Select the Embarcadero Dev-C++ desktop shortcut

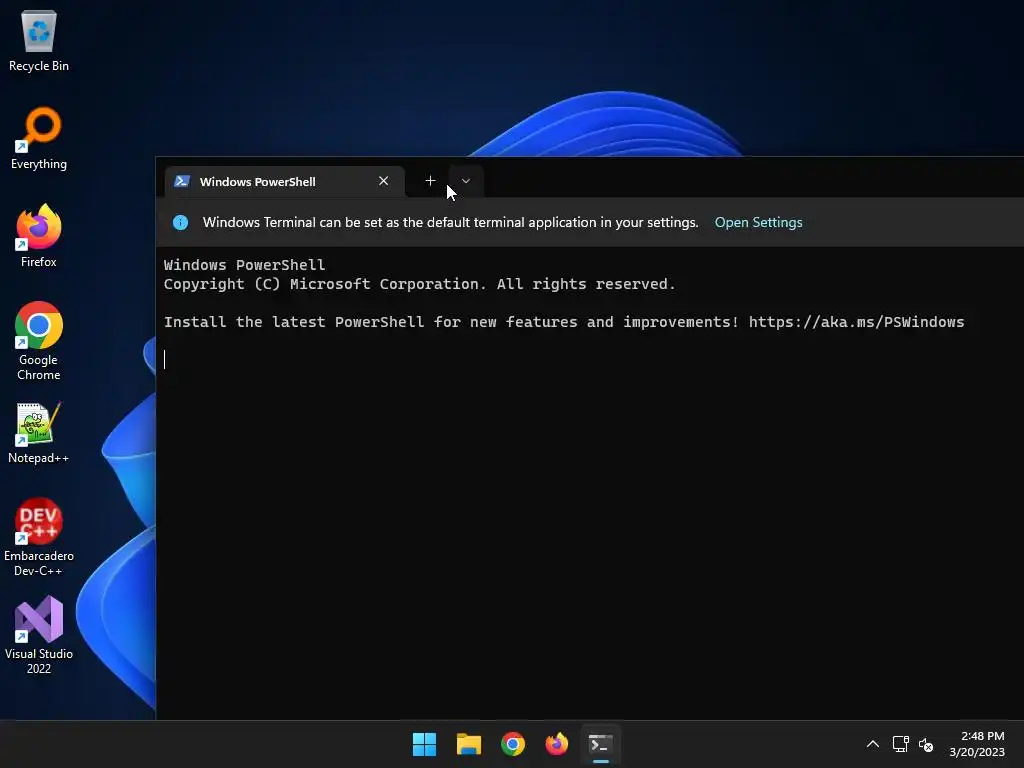39,537
